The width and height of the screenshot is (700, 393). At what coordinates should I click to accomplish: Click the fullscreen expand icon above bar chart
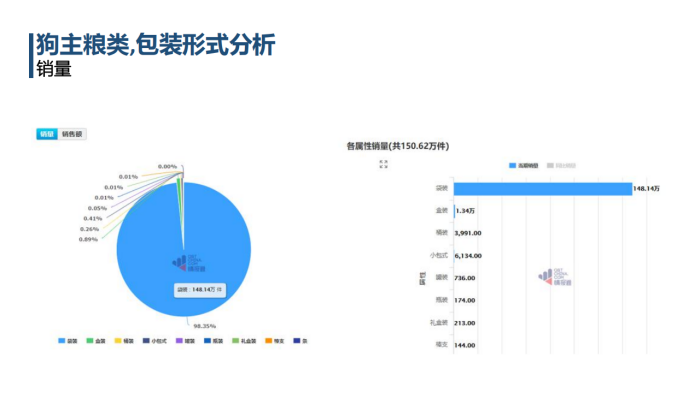[x=383, y=164]
